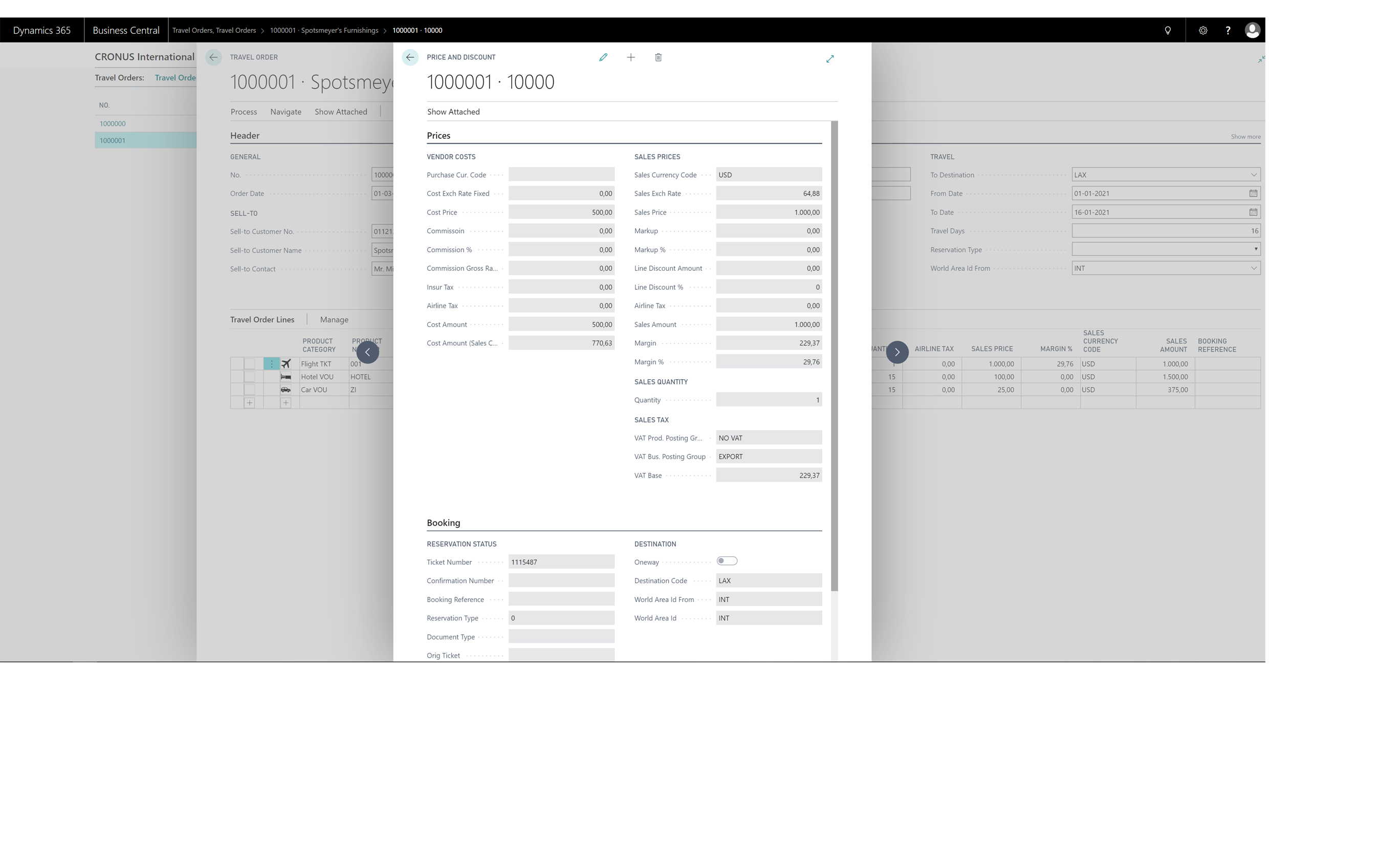Go to Spotsmeyer's Furnishings breadcrumb

tap(324, 30)
